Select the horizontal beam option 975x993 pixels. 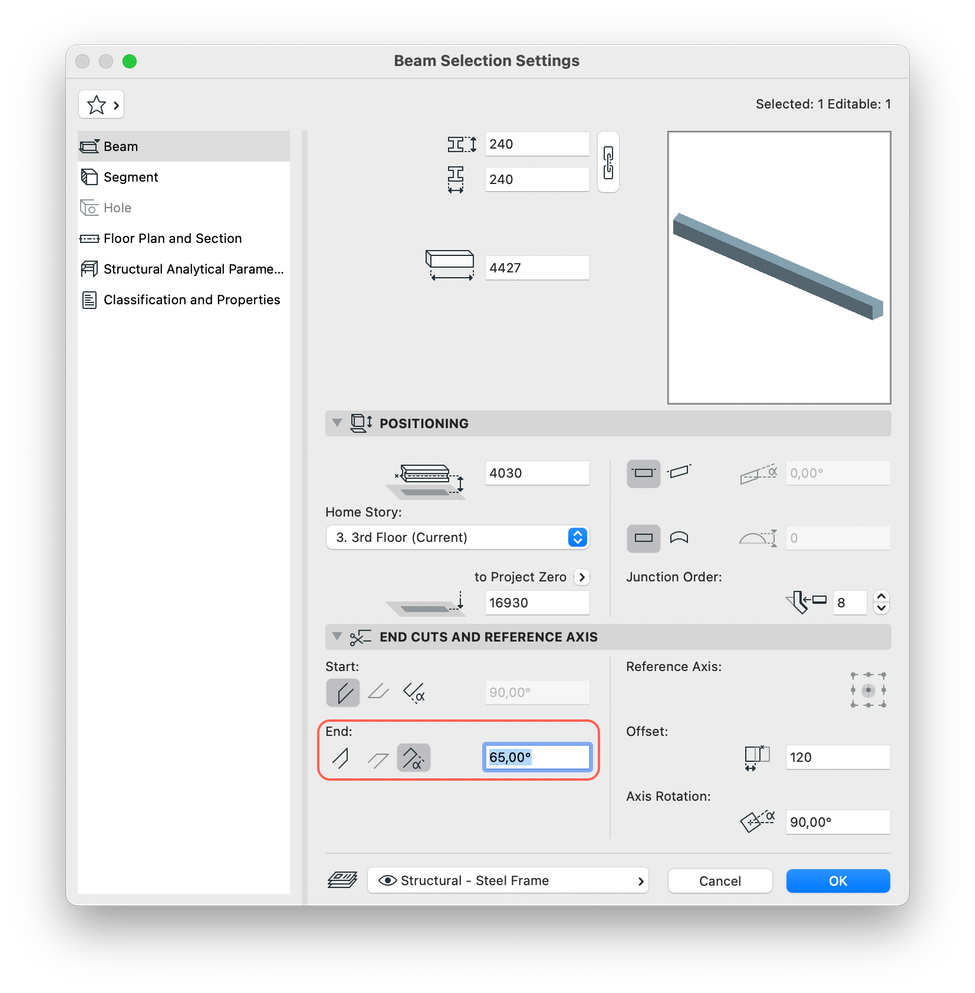pos(643,474)
